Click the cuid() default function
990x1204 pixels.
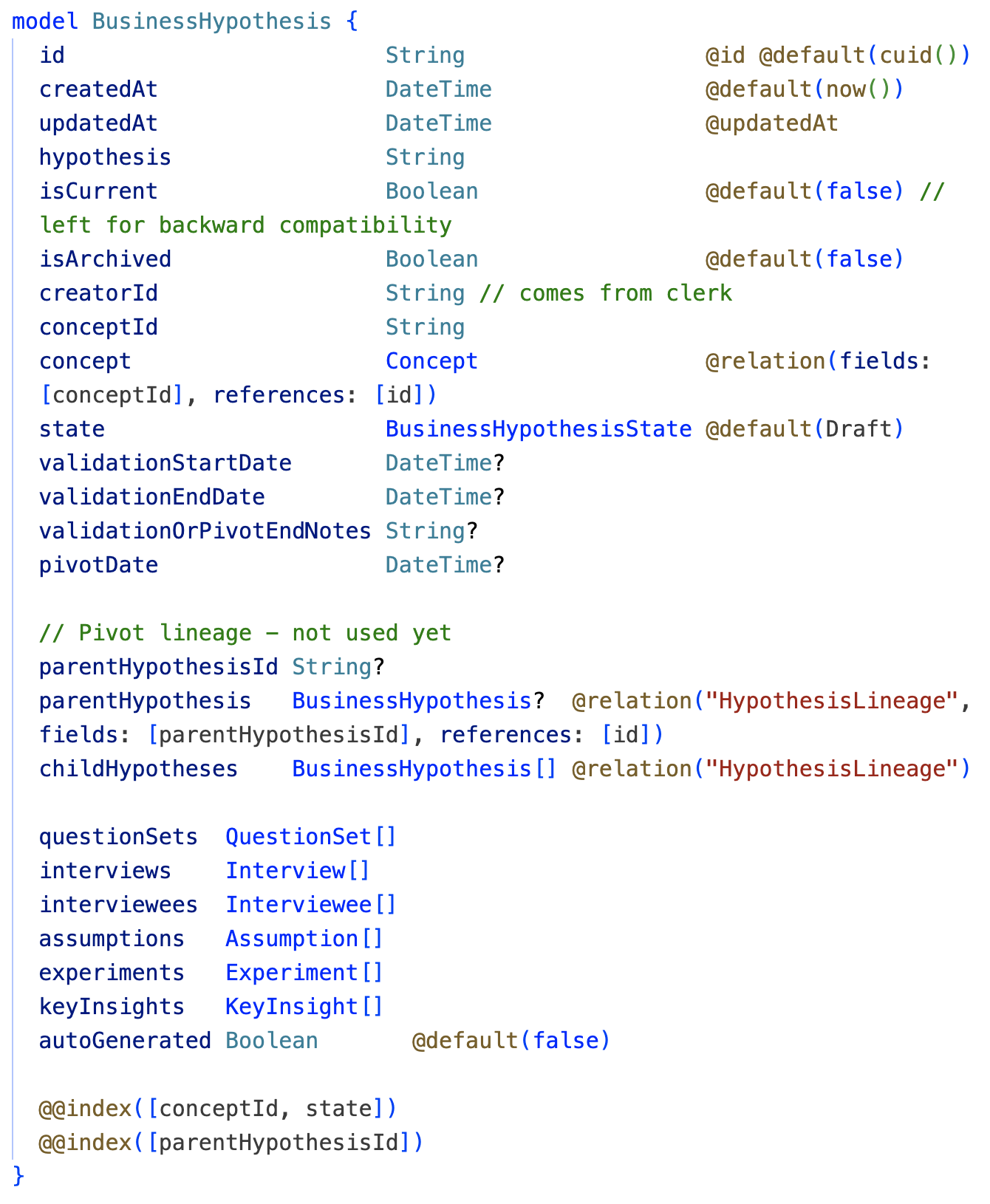point(920,55)
